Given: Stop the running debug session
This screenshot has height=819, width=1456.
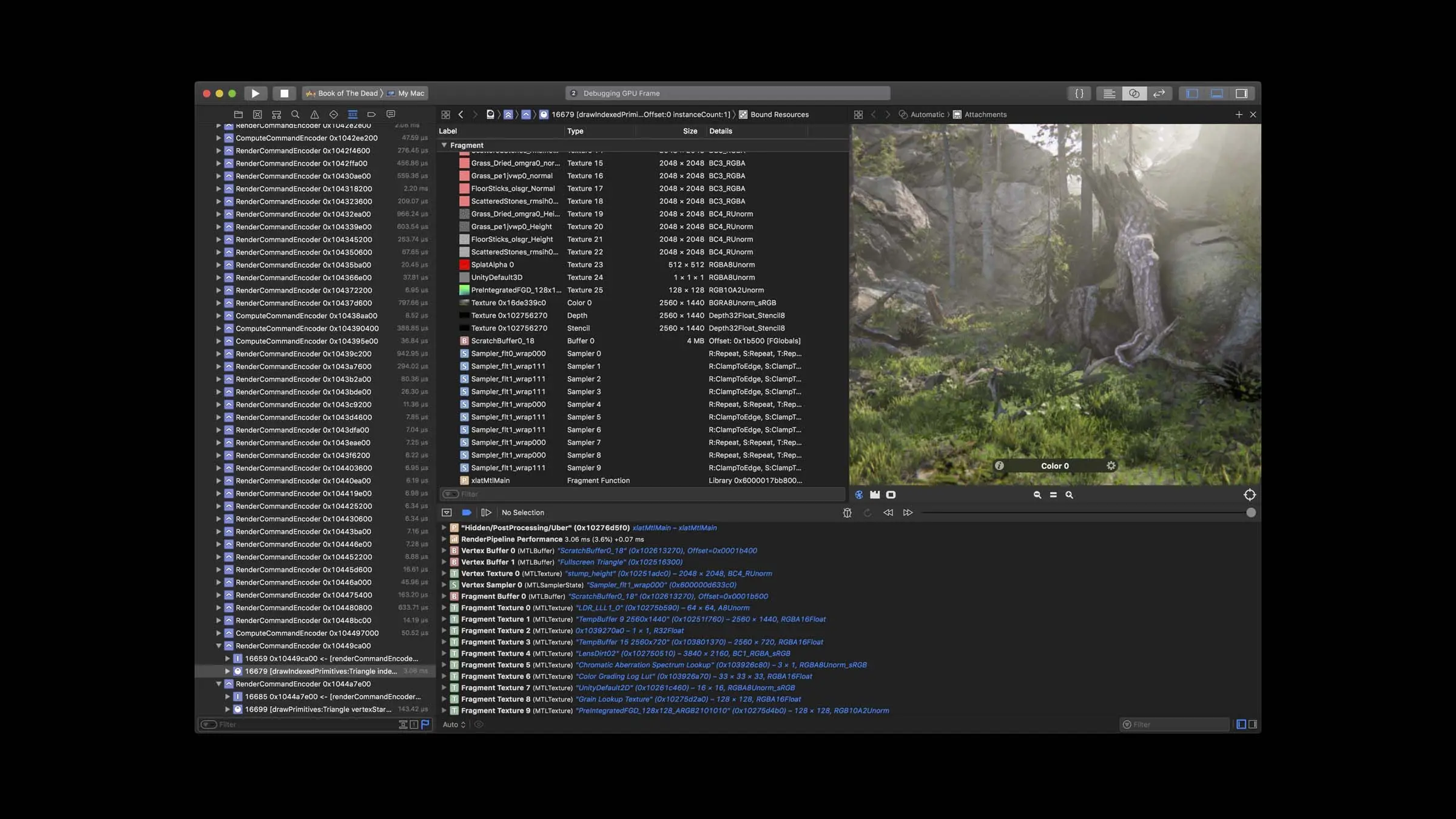Looking at the screenshot, I should pos(284,93).
